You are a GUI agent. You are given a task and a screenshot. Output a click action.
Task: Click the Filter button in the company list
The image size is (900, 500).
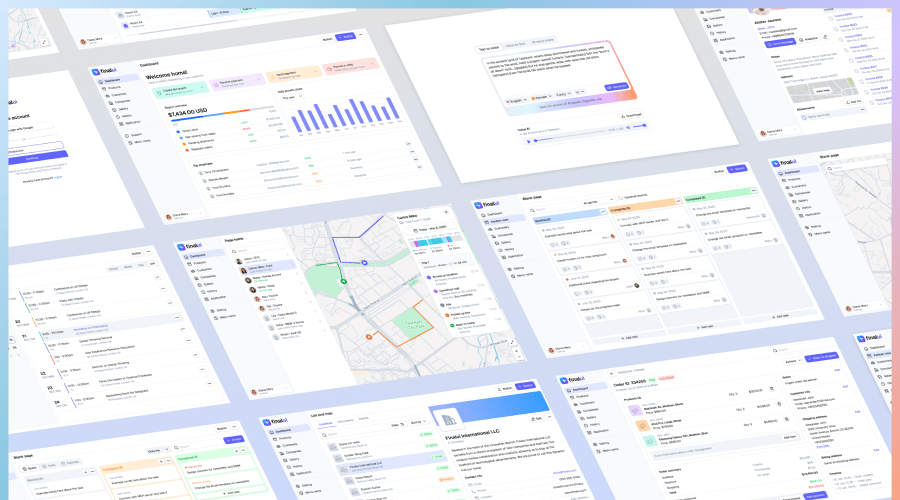click(x=397, y=425)
